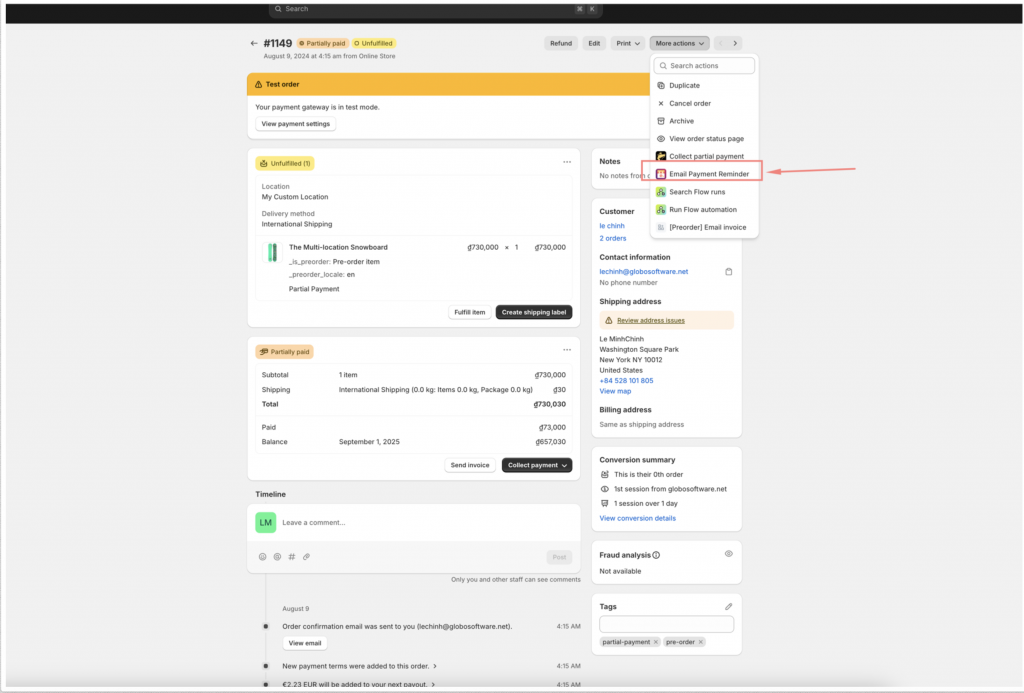Click the Fraud analysis settings gear icon
This screenshot has width=1024, height=693.
pyautogui.click(x=728, y=553)
